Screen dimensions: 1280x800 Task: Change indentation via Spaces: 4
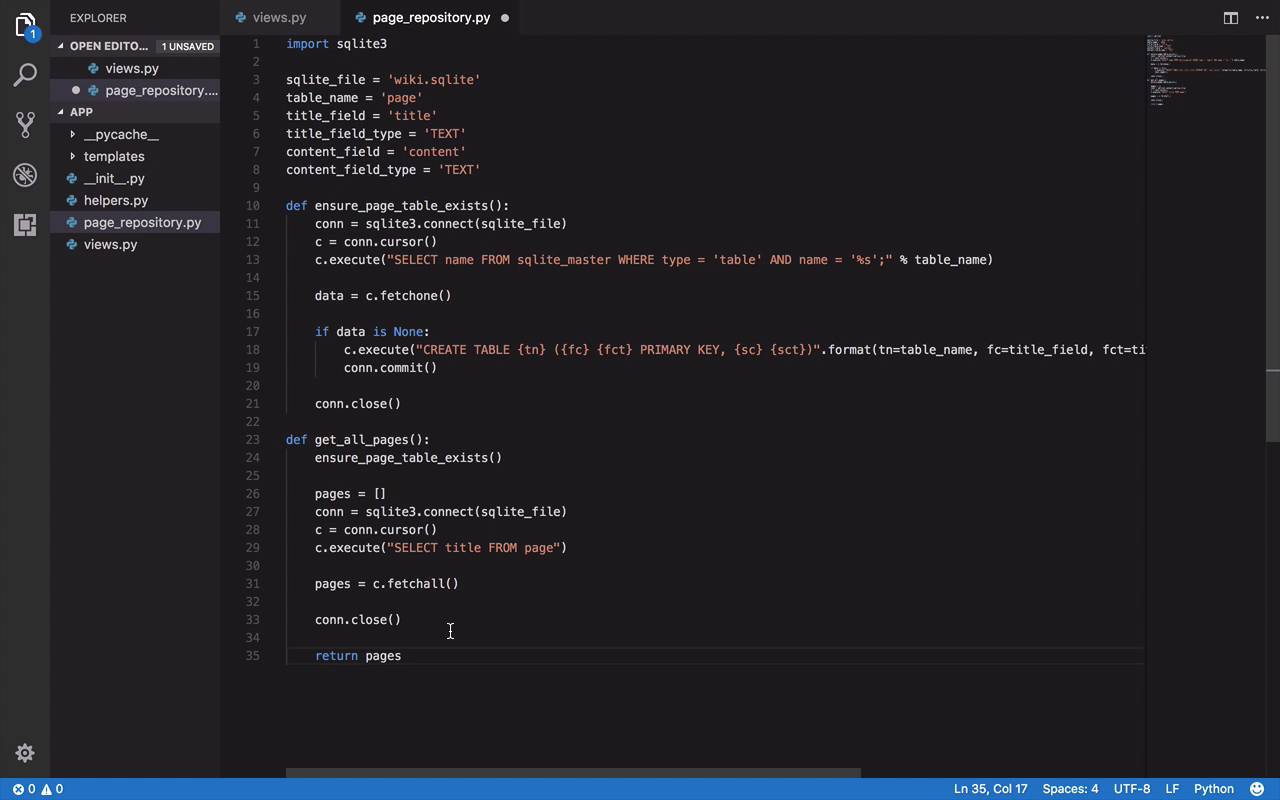1070,789
